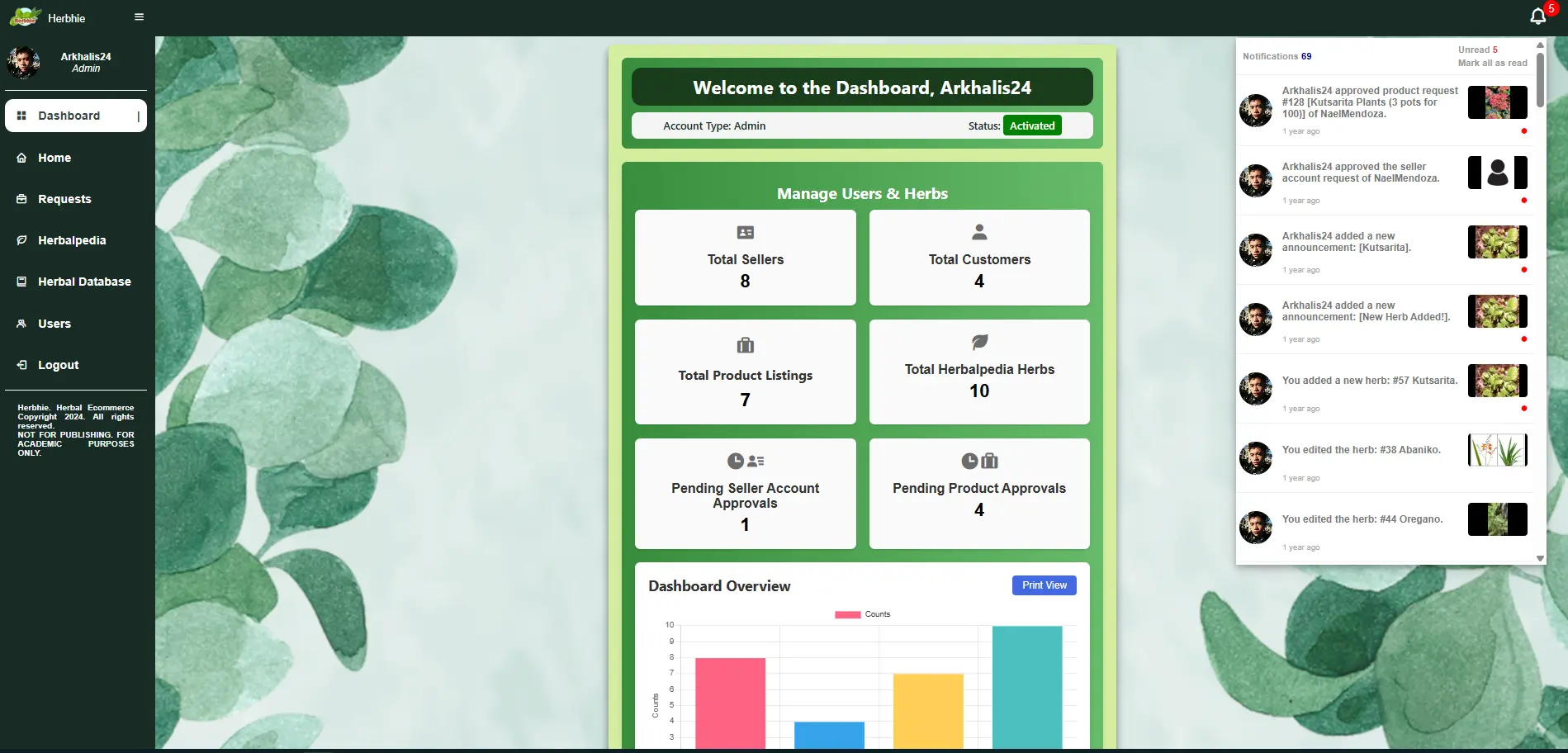Image resolution: width=1568 pixels, height=753 pixels.
Task: Click the Activated status badge
Action: [1032, 125]
